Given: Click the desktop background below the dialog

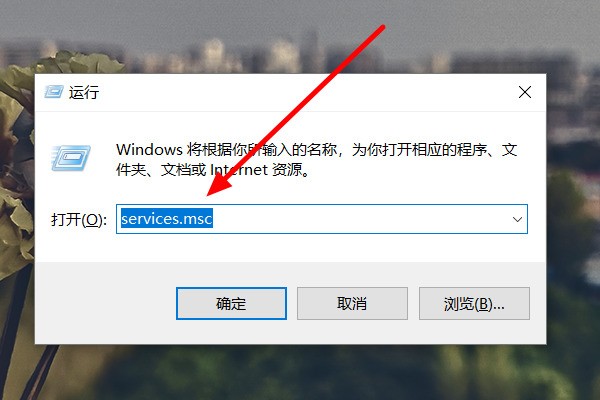Looking at the screenshot, I should tap(298, 373).
